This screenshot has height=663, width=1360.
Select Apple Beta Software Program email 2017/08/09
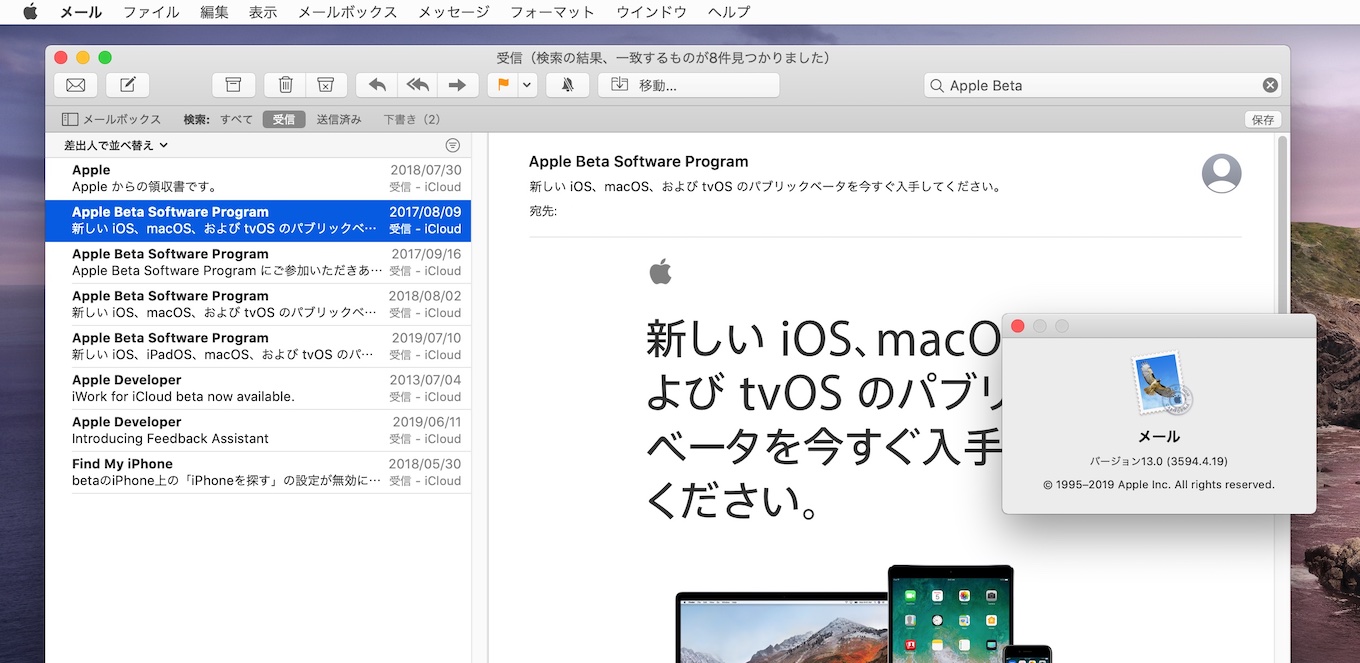[x=258, y=220]
